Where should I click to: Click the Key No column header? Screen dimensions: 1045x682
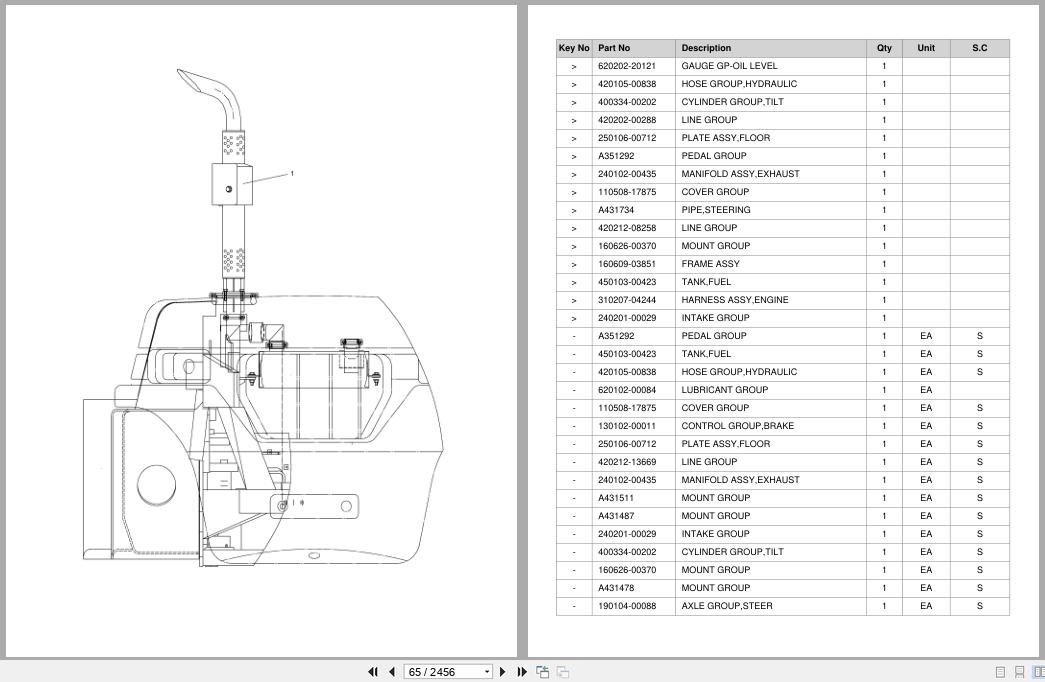(574, 48)
